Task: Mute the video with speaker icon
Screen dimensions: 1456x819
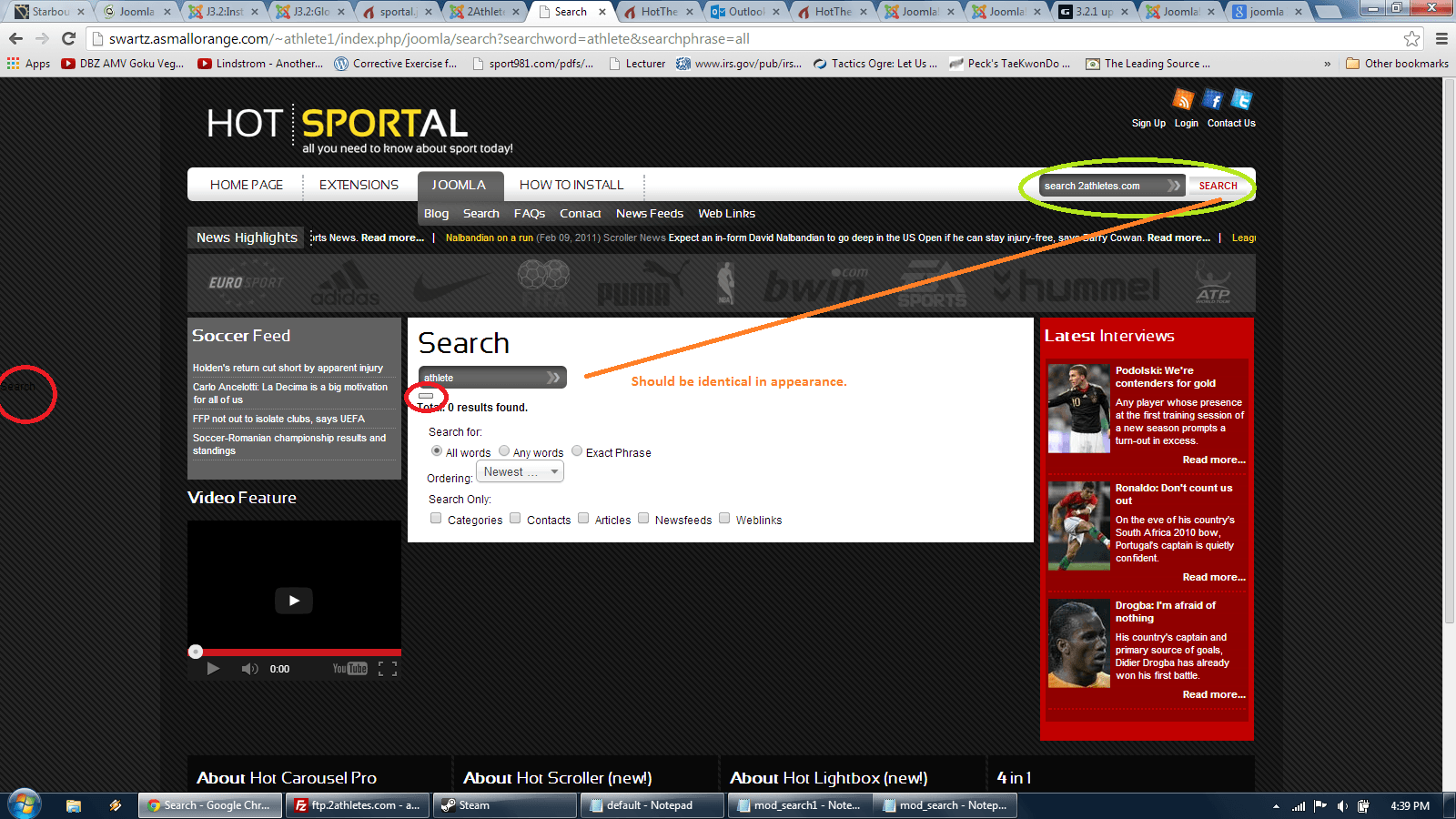Action: (x=249, y=669)
